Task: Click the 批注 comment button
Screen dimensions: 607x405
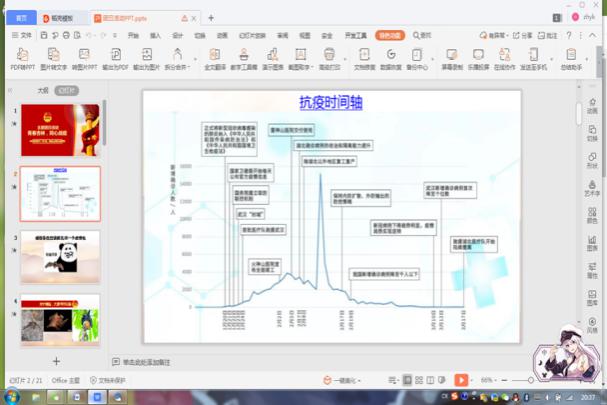Action: point(548,35)
